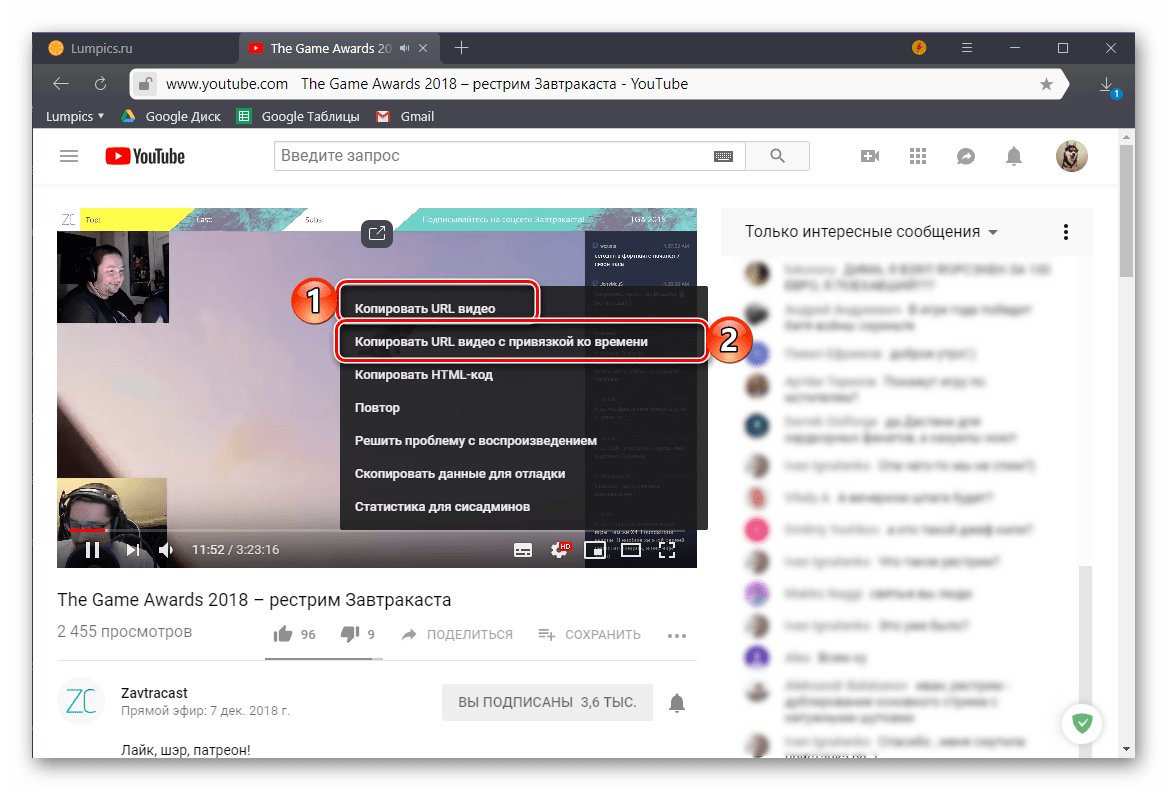Open the Google Диск bookmark
Viewport: 1167px width, 790px height.
click(x=172, y=116)
